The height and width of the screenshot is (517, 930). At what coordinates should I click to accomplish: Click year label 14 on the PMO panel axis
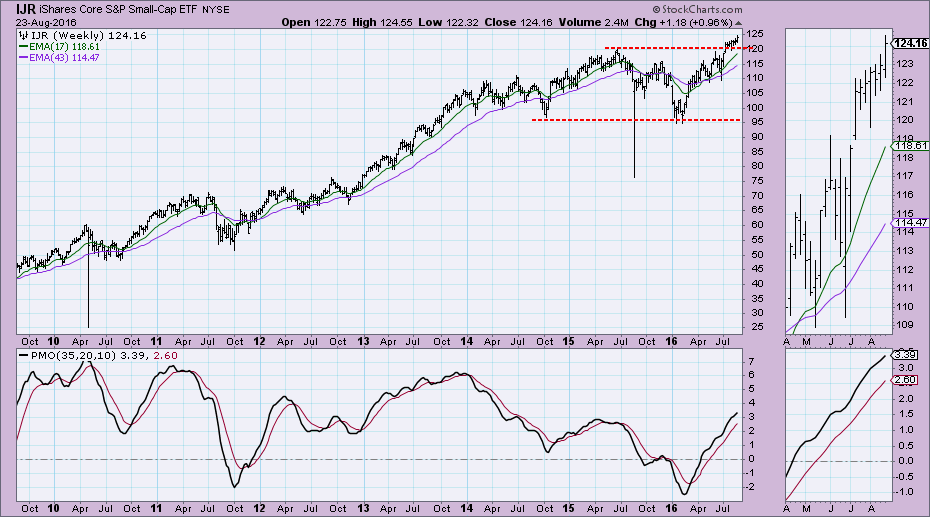pos(466,509)
